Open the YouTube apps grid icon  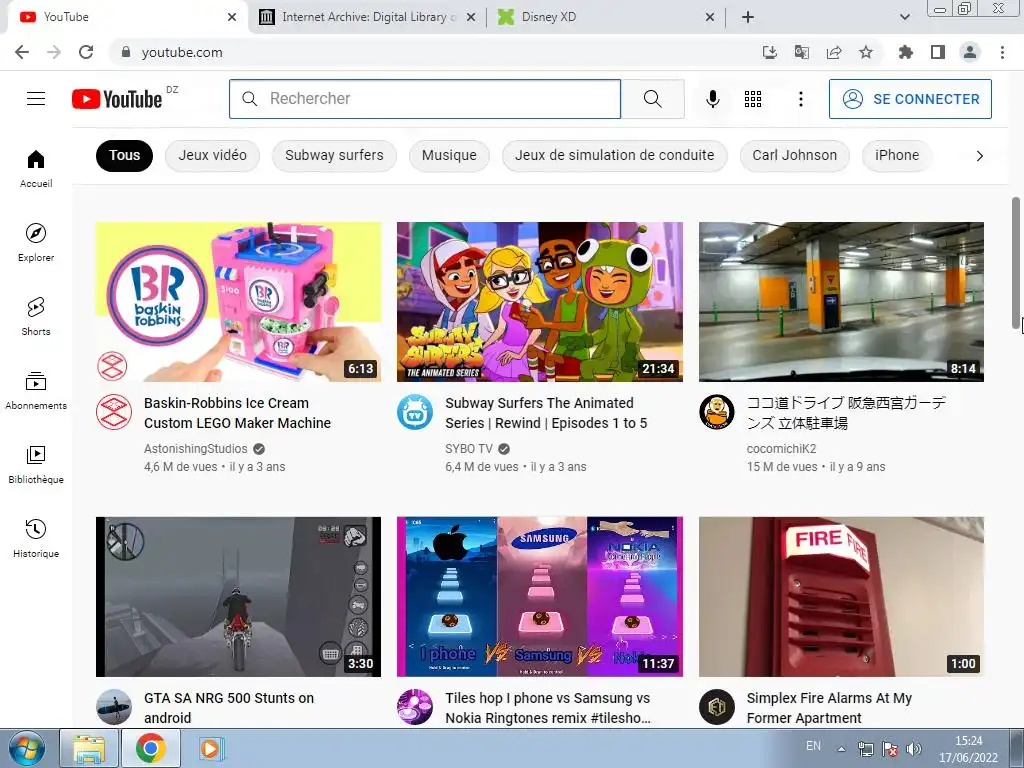click(x=753, y=99)
